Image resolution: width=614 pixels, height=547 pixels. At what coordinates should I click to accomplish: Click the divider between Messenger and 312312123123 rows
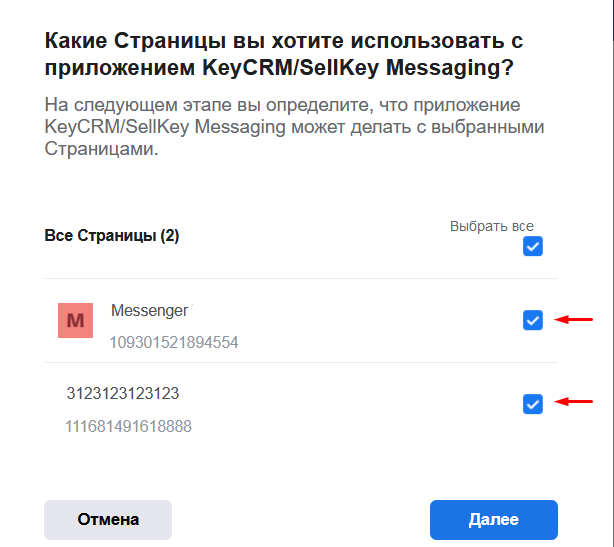[x=301, y=363]
